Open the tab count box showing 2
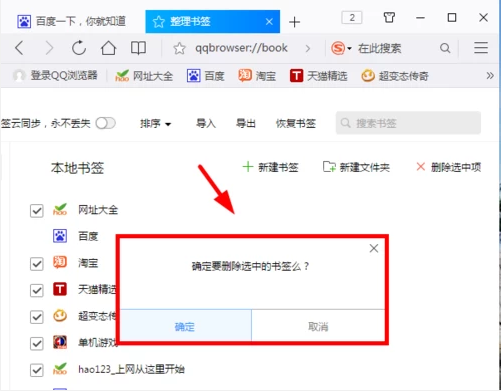The image size is (501, 391). point(352,17)
